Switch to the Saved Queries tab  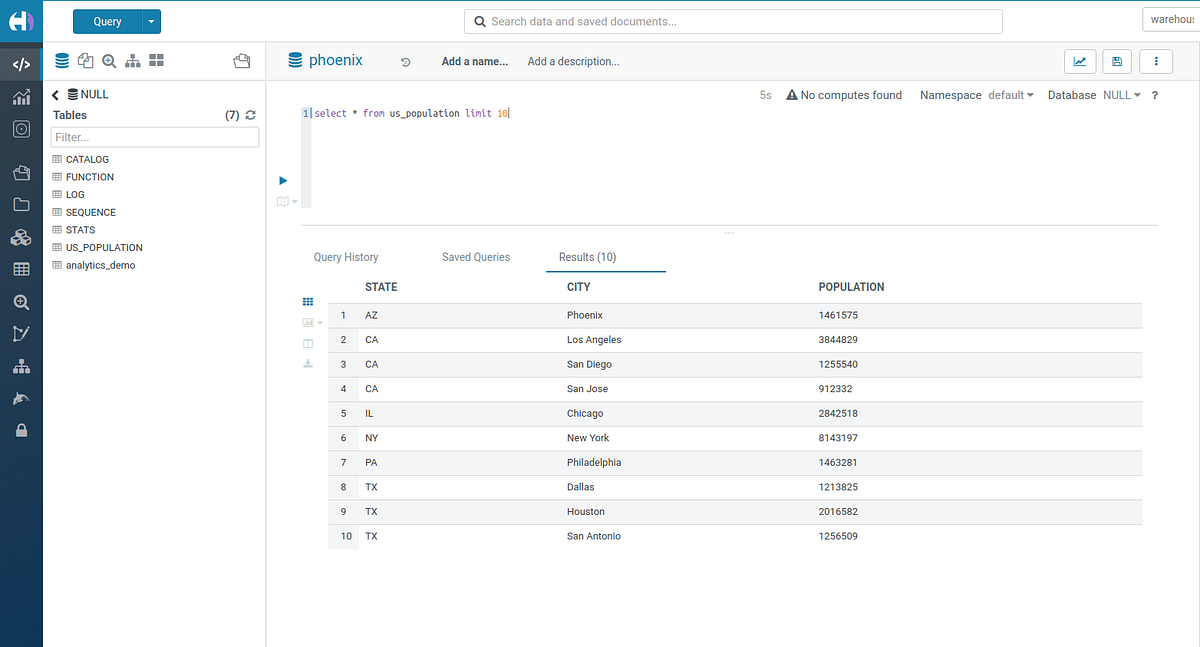(x=475, y=257)
